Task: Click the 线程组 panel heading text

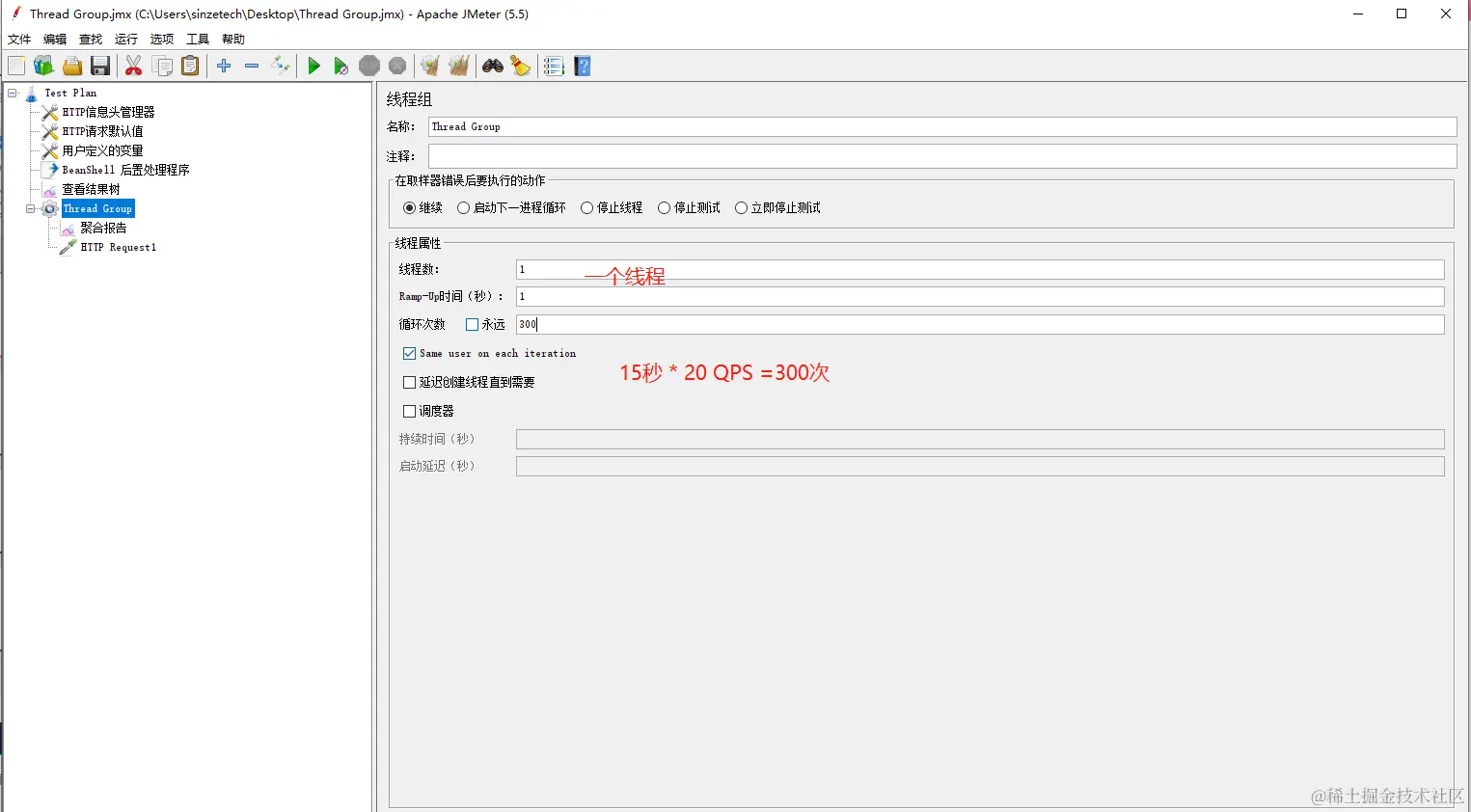Action: (409, 99)
